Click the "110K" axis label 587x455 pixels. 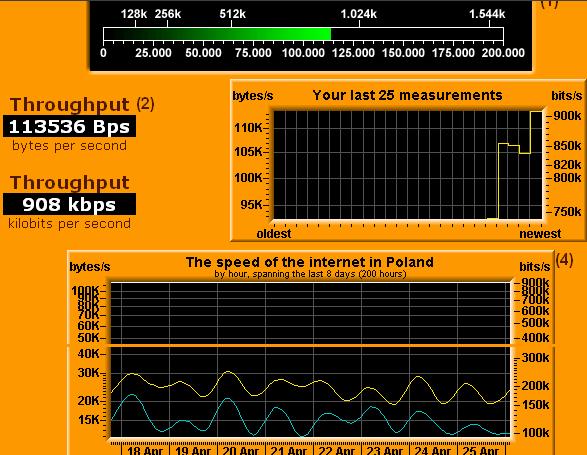click(248, 128)
